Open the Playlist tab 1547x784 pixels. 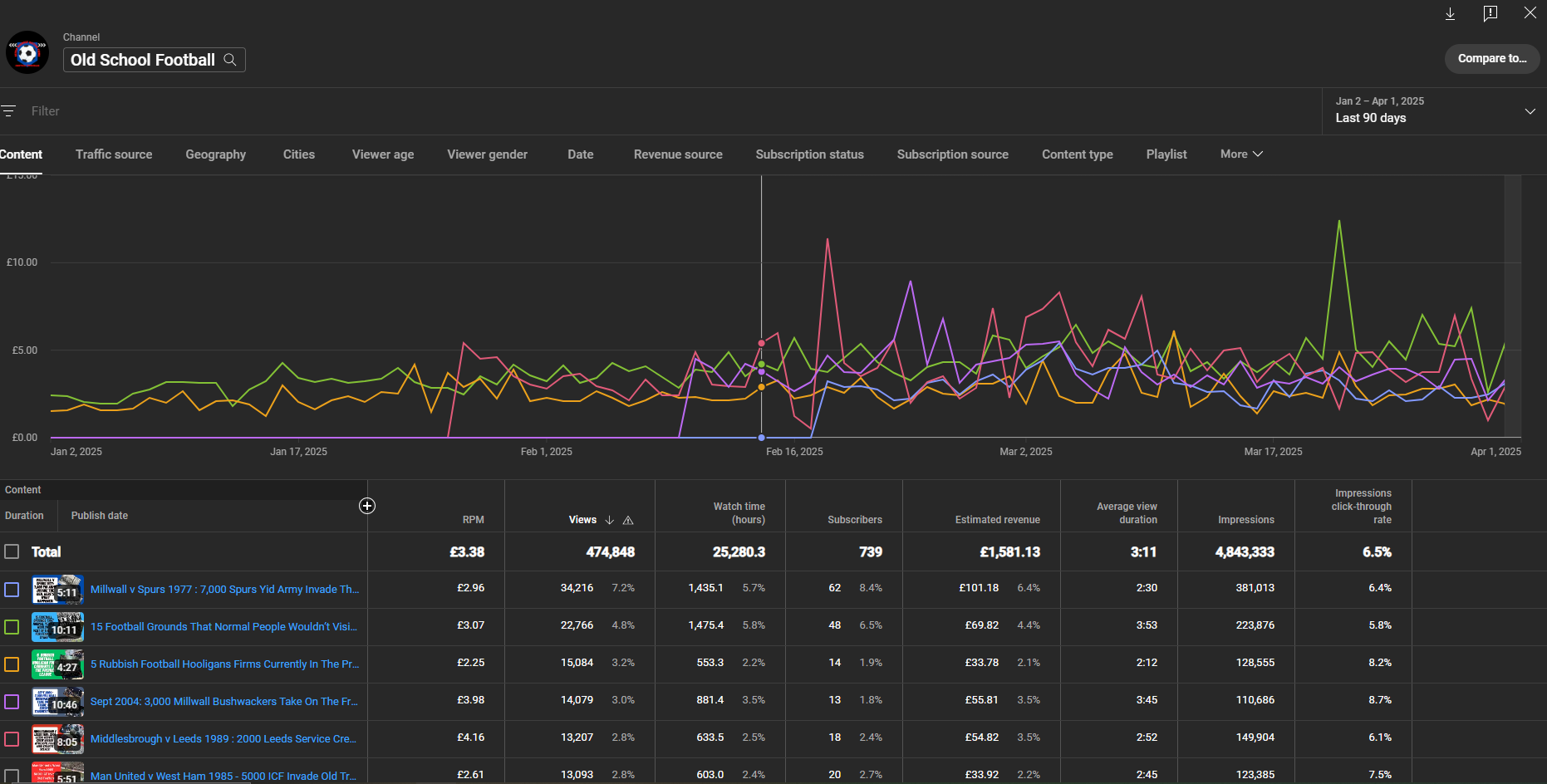(1166, 154)
